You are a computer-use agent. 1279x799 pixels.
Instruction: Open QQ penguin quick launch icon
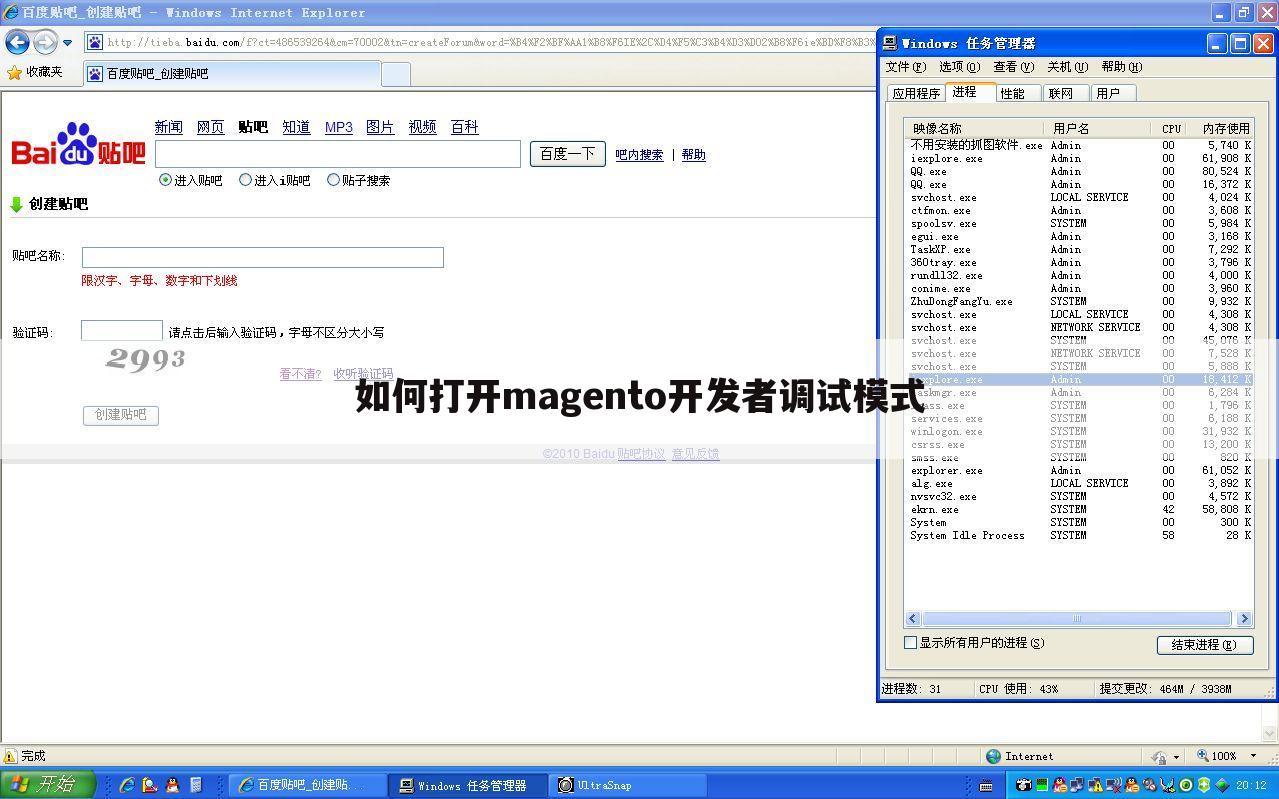click(x=172, y=785)
